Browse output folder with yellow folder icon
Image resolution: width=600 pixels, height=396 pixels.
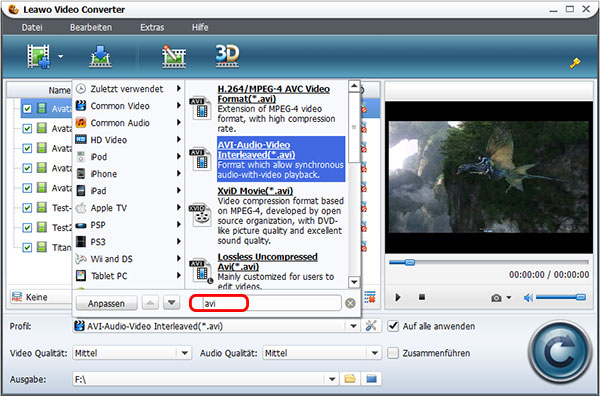350,379
